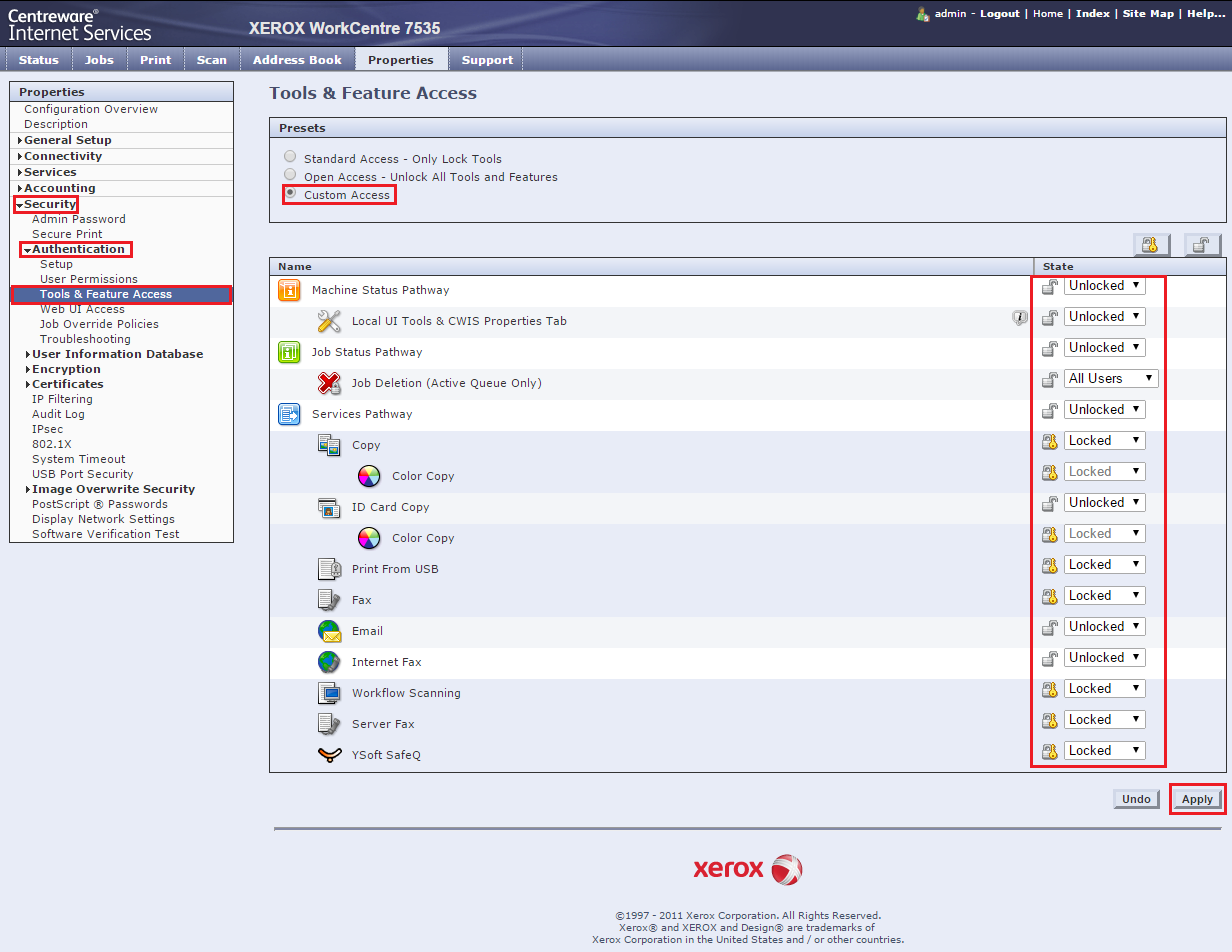Click the Apply button

[x=1197, y=799]
